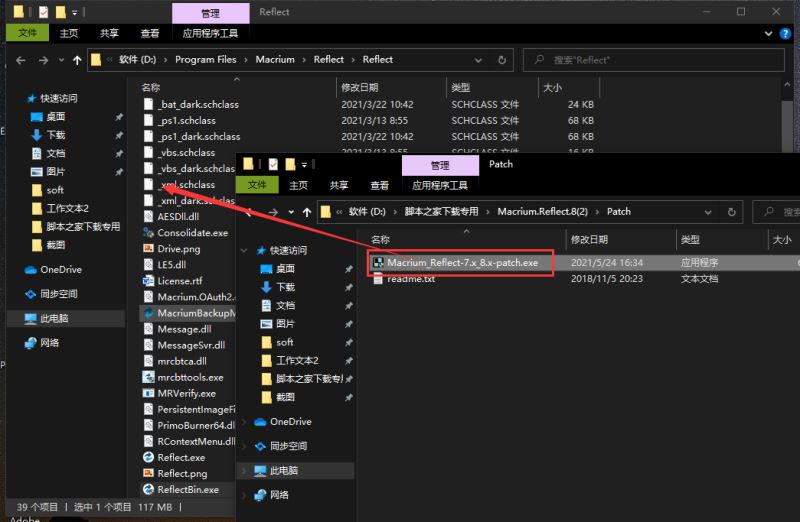Refresh the Reflect window address bar

[x=502, y=60]
